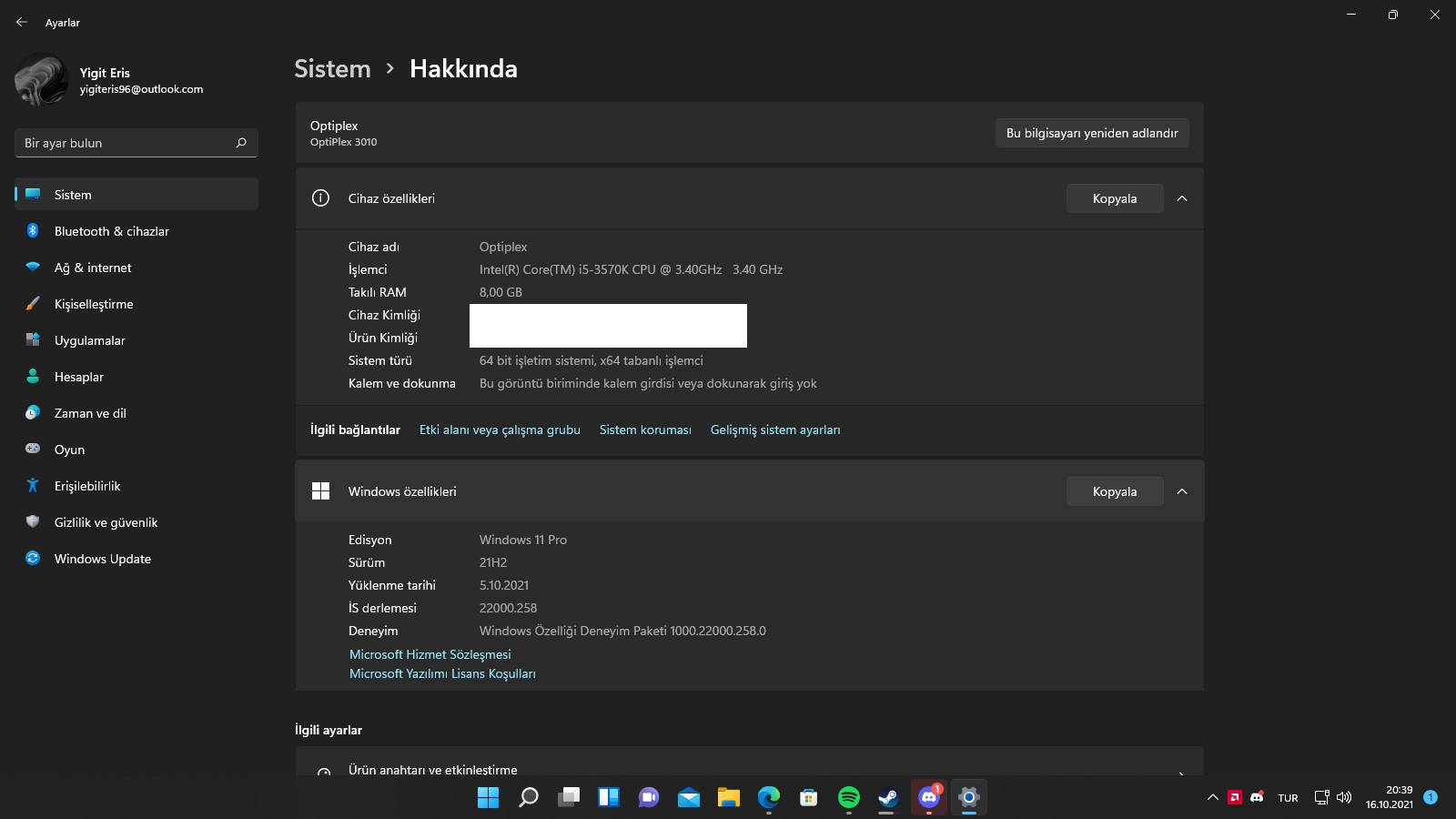Image resolution: width=1456 pixels, height=819 pixels.
Task: Open Spotify from the taskbar
Action: click(x=848, y=798)
